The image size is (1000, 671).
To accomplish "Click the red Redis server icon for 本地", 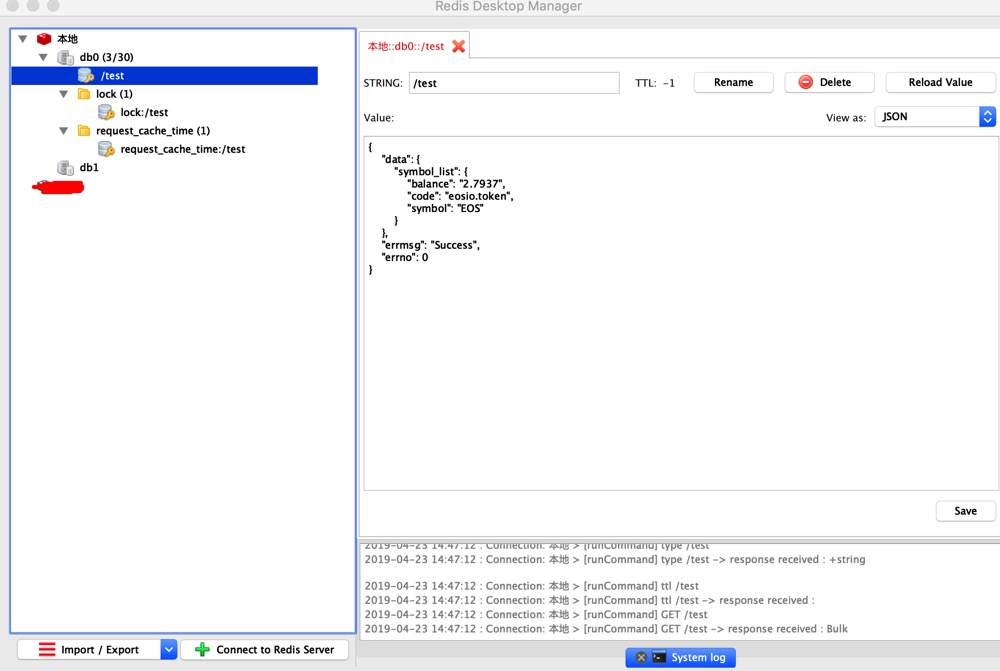I will (43, 39).
